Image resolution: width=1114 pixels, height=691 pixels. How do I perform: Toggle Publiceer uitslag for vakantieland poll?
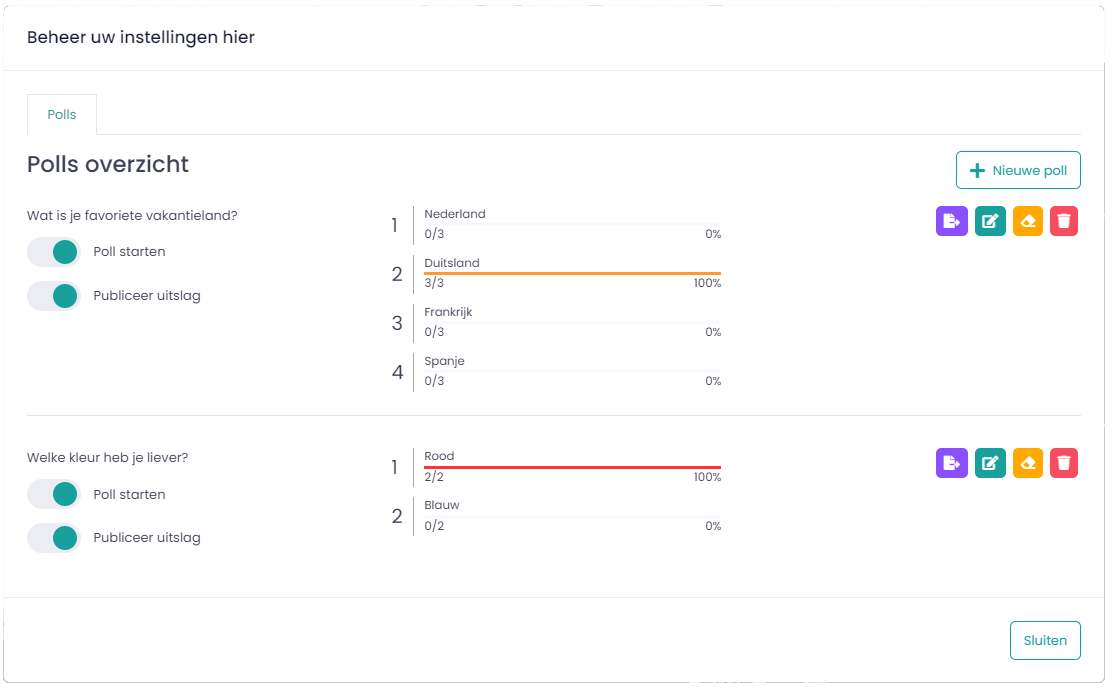[x=54, y=296]
